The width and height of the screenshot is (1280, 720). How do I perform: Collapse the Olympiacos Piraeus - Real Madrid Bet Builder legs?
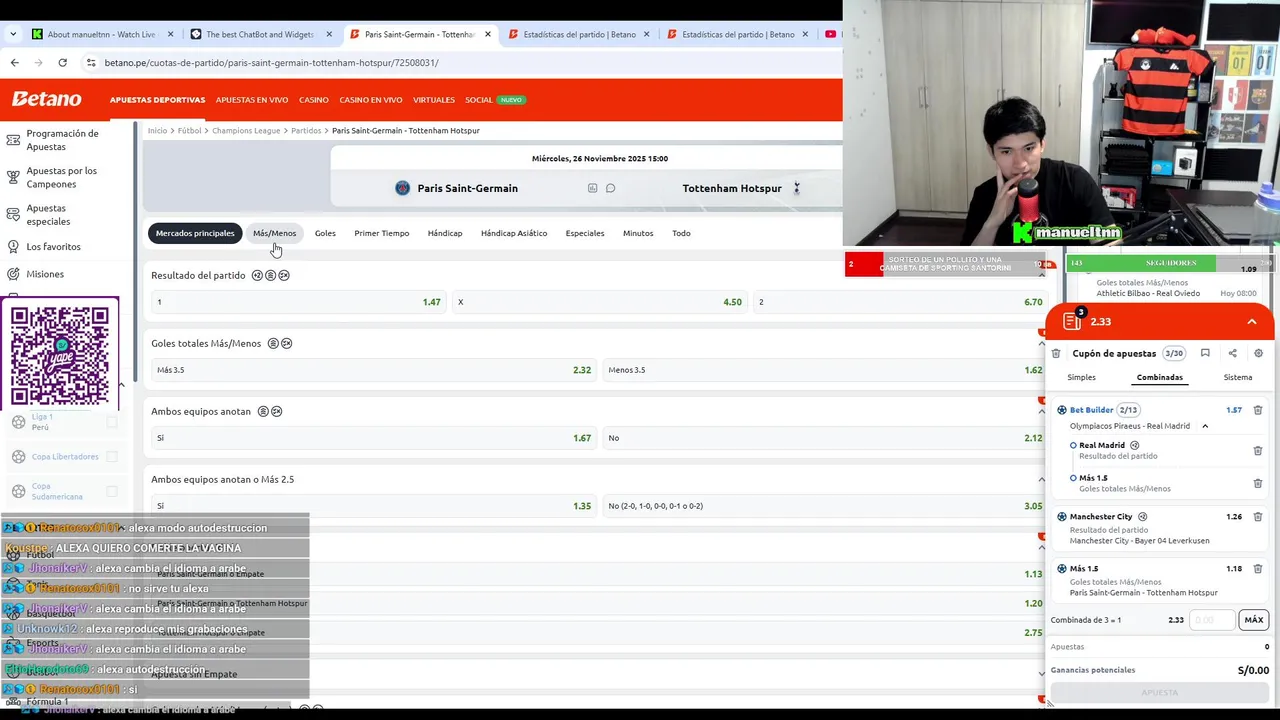1205,426
